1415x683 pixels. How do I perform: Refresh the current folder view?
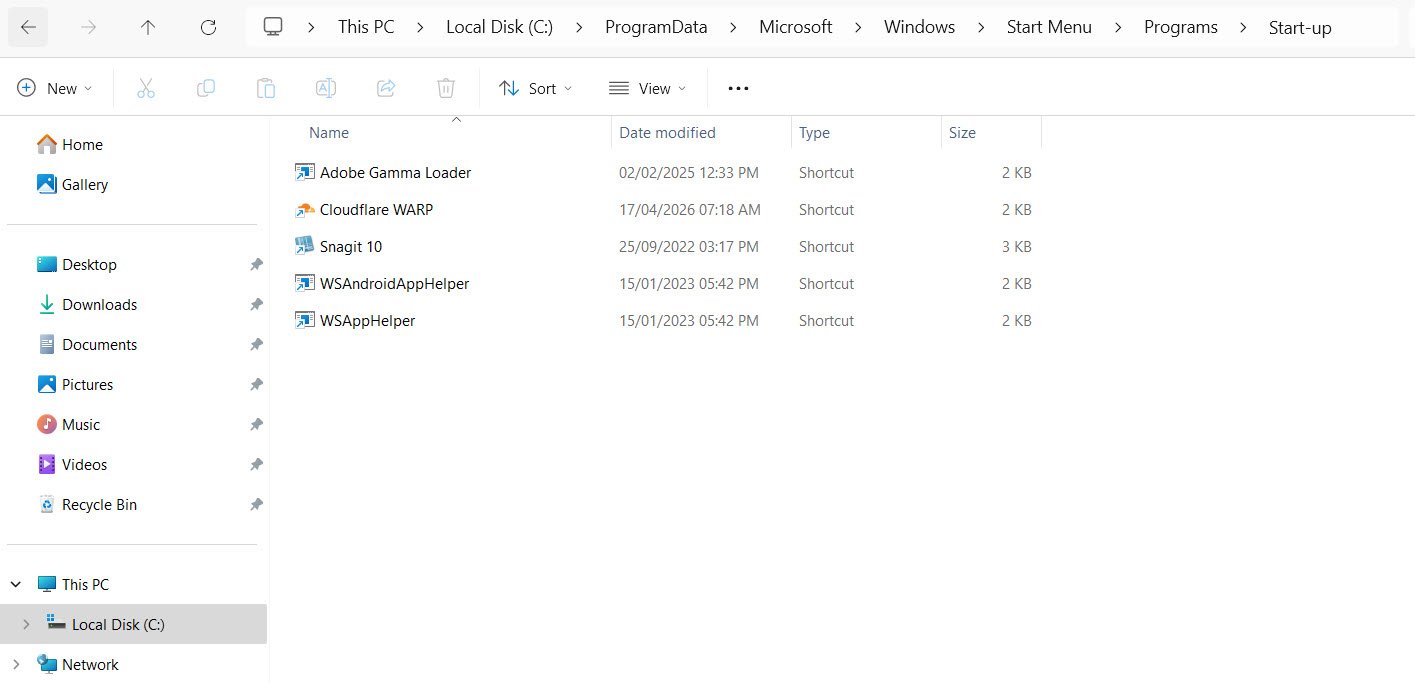(208, 28)
